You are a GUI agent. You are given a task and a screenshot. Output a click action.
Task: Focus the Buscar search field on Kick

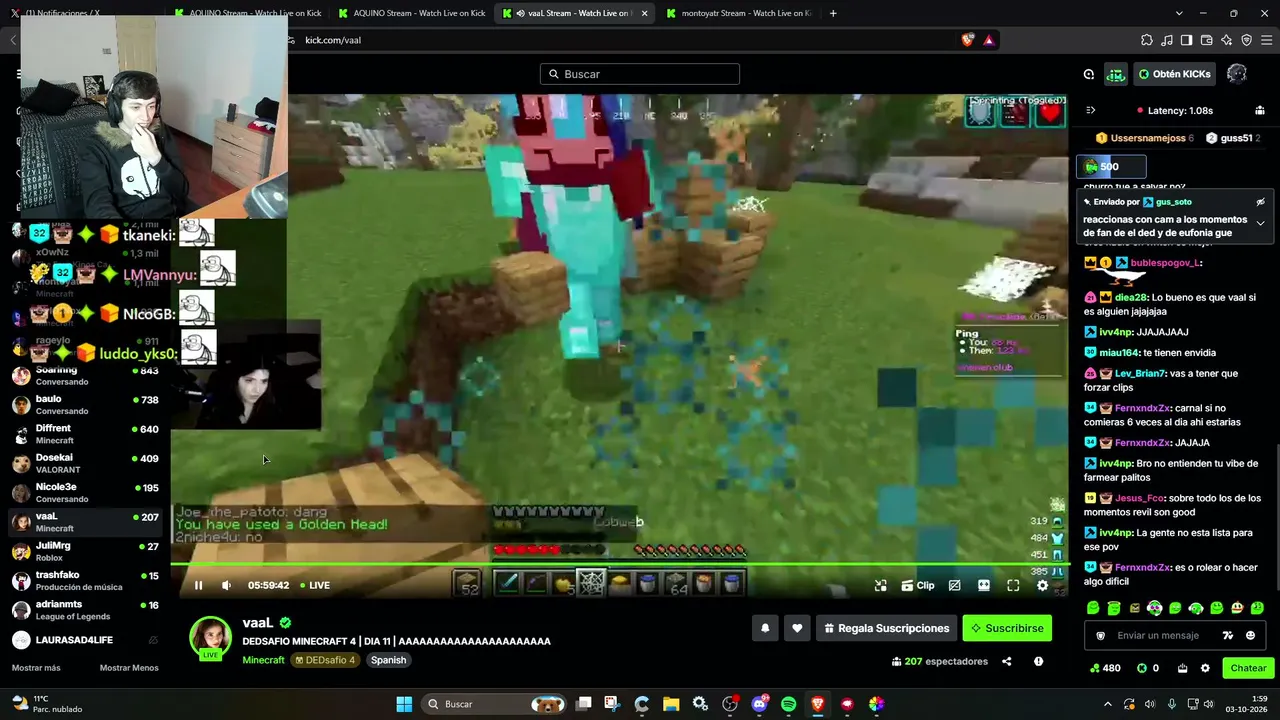pos(640,74)
